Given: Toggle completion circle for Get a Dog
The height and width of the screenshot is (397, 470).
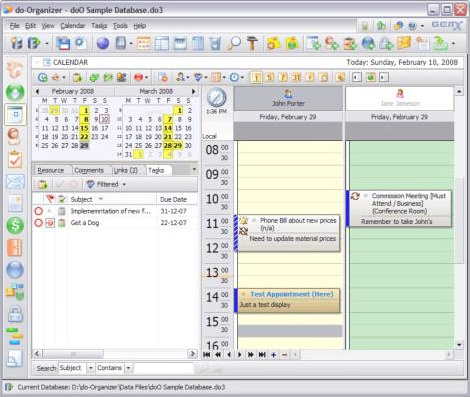Looking at the screenshot, I should pos(39,223).
